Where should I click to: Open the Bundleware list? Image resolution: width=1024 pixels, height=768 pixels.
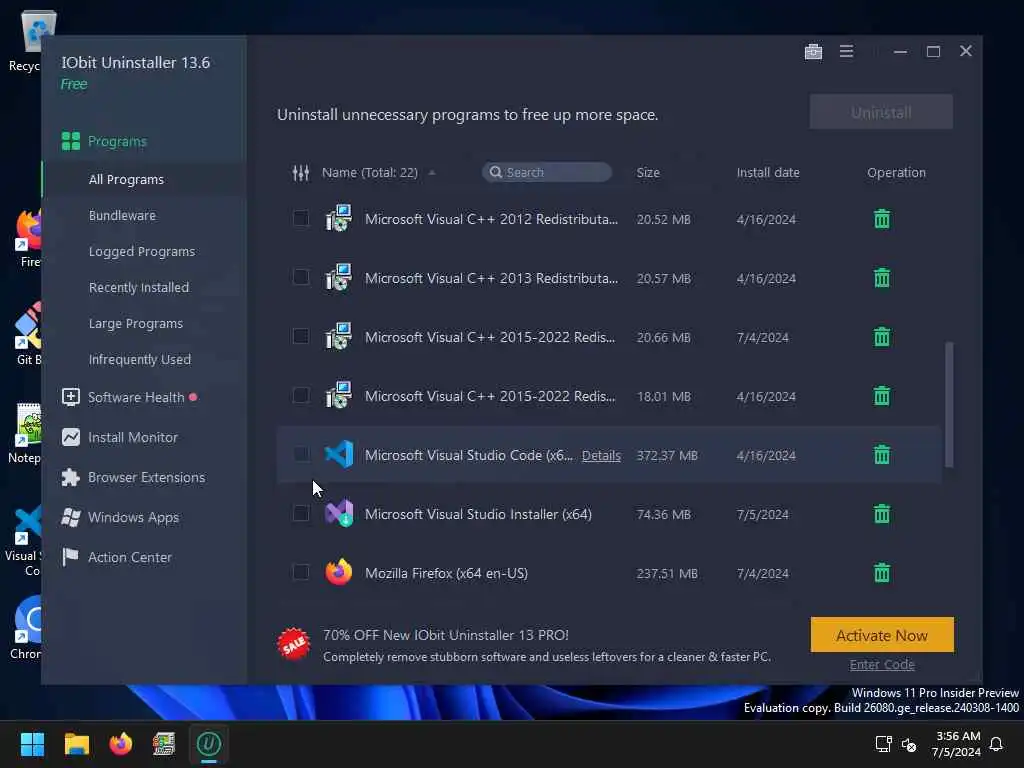[x=122, y=216]
